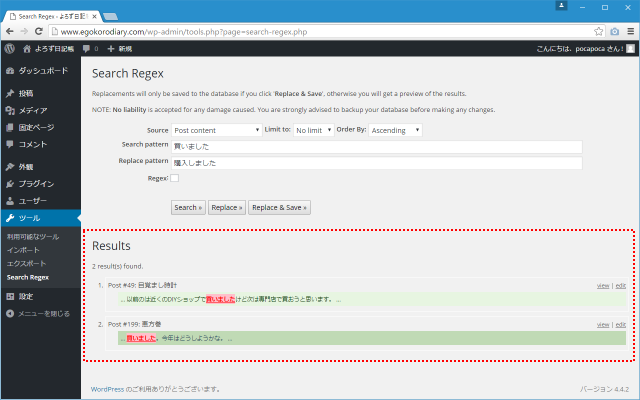Bookmark this page with the star icon
Screen dimensions: 640x400
pyautogui.click(x=599, y=31)
